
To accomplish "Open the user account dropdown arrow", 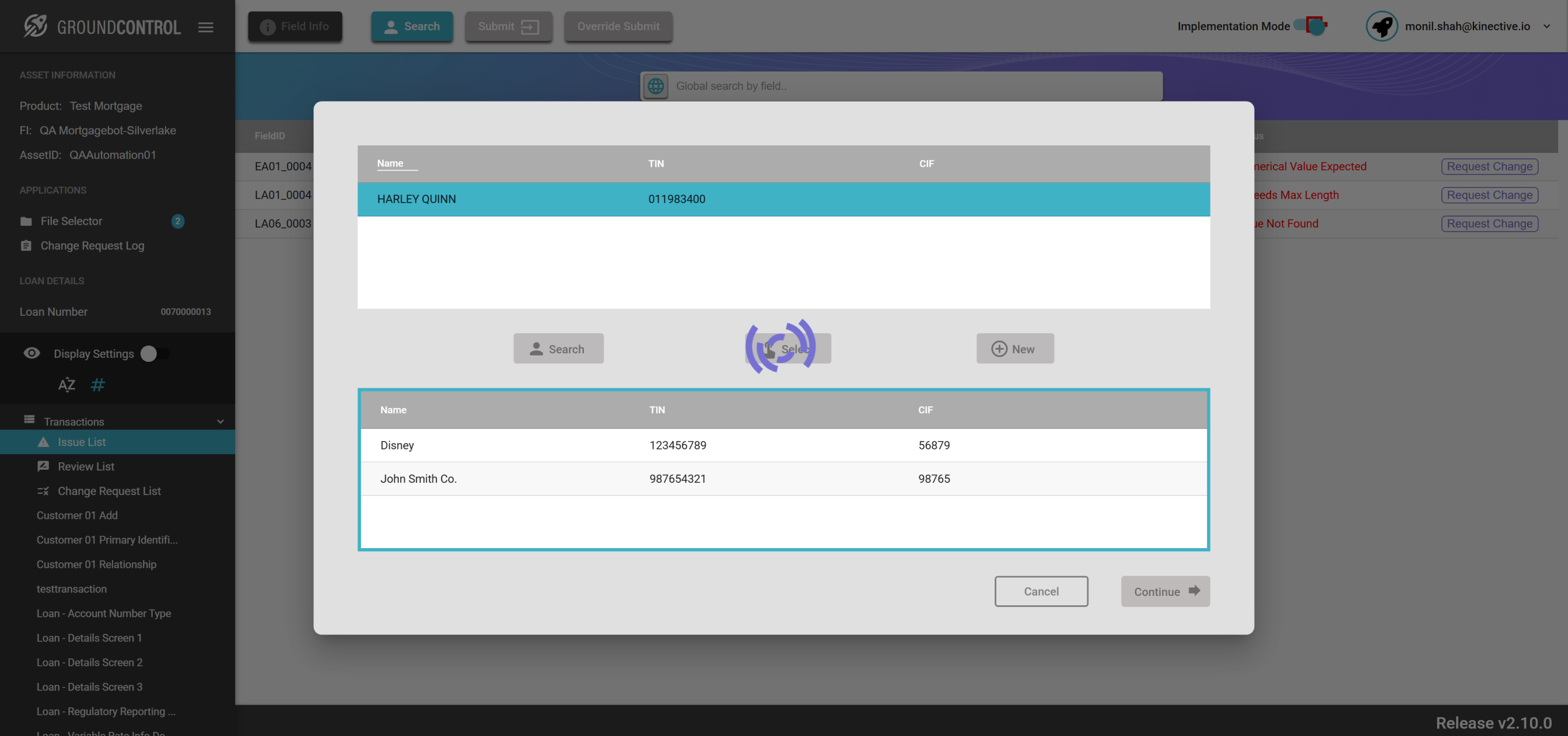I will 1546,26.
